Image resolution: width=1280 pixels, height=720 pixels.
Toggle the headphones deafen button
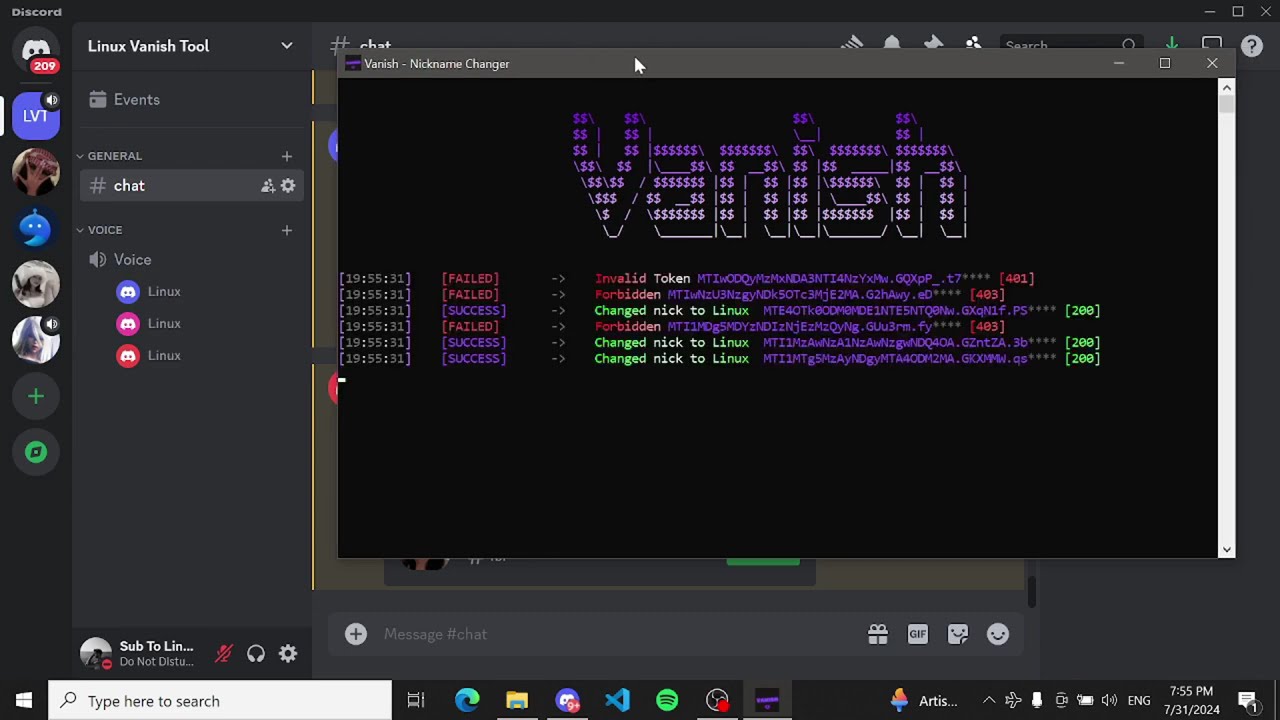[256, 654]
